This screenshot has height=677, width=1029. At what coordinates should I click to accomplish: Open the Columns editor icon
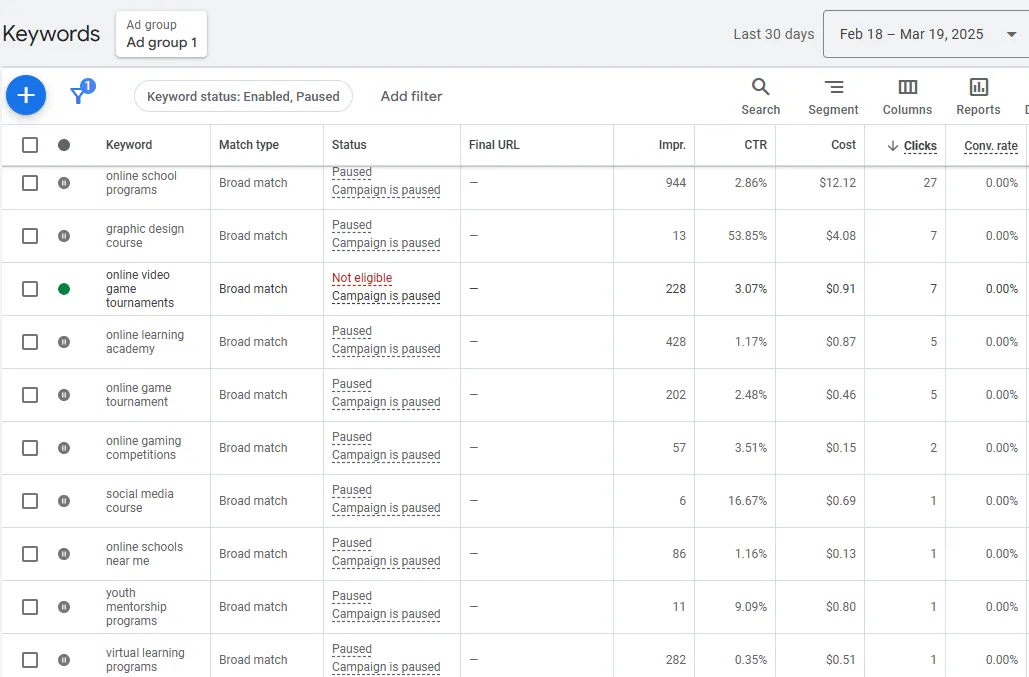907,96
